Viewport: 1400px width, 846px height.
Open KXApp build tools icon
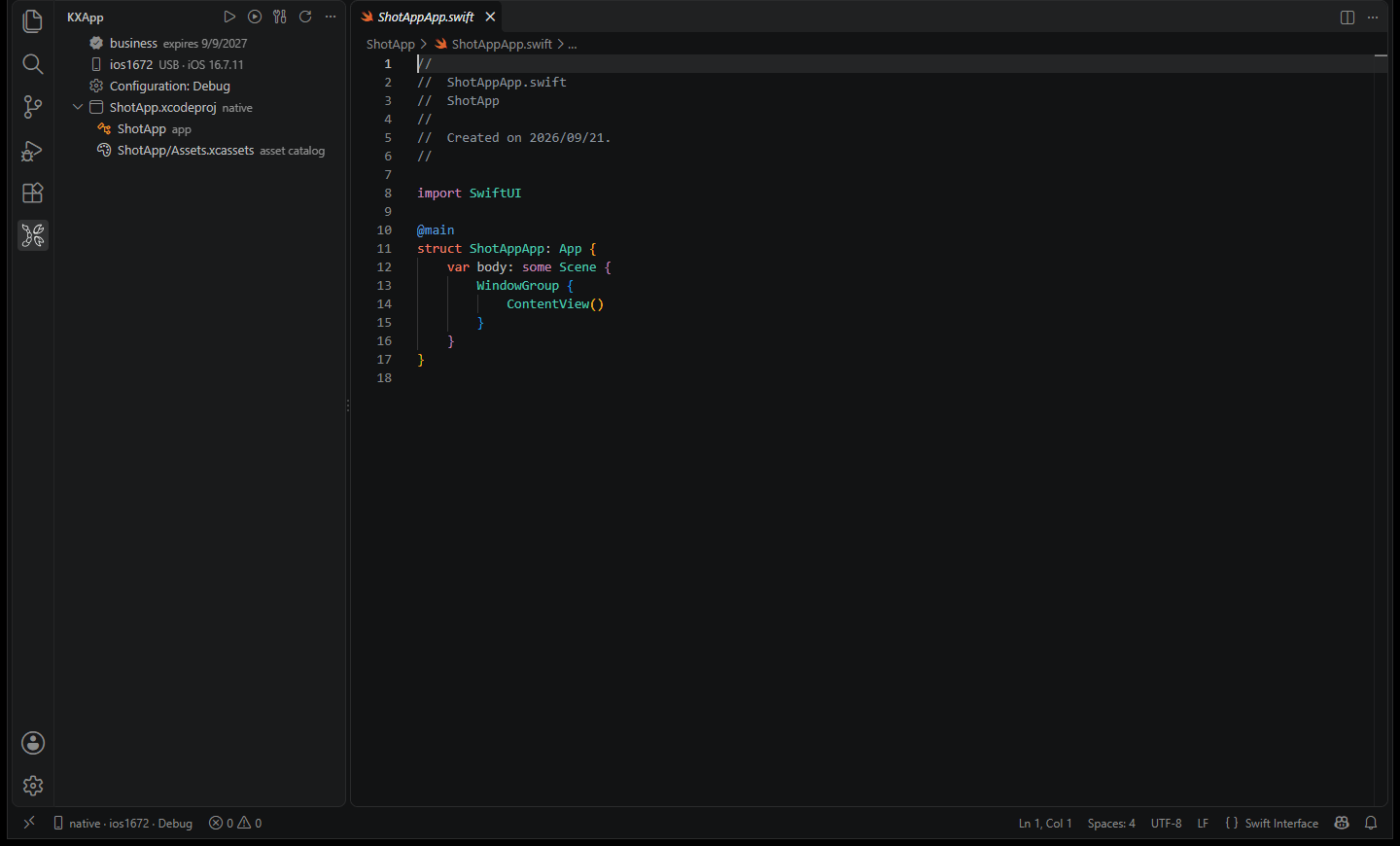point(280,17)
